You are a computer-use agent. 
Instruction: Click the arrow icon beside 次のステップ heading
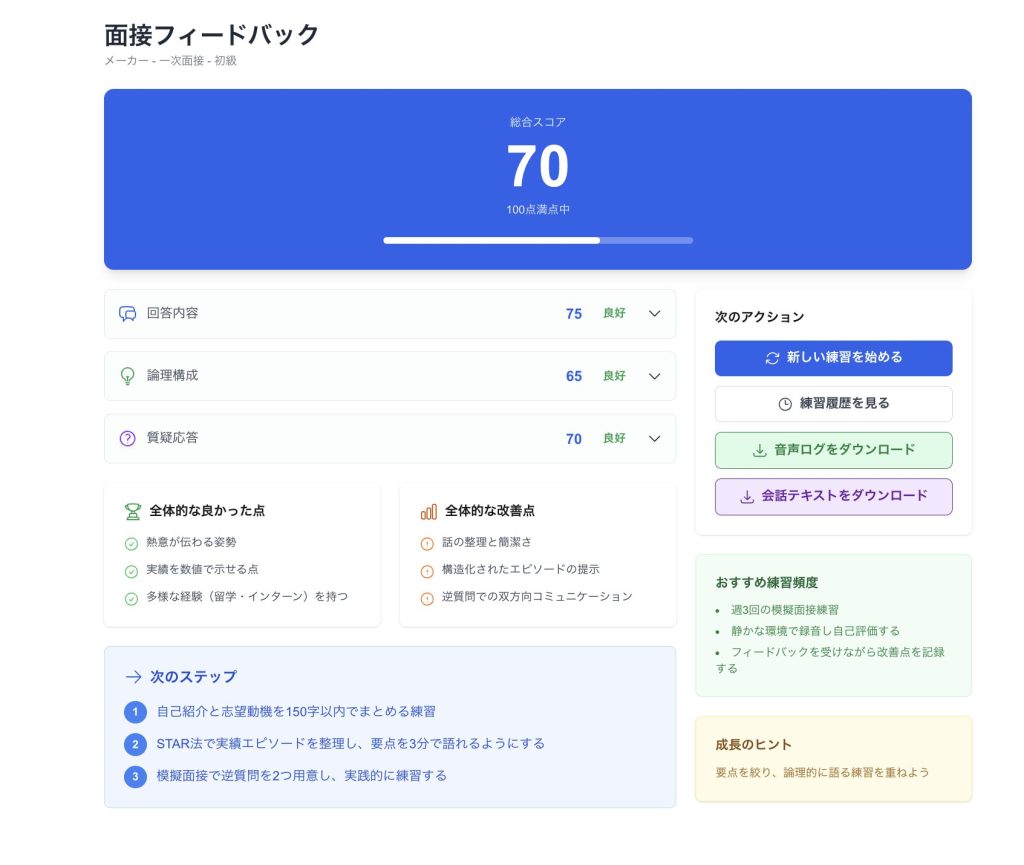[133, 677]
